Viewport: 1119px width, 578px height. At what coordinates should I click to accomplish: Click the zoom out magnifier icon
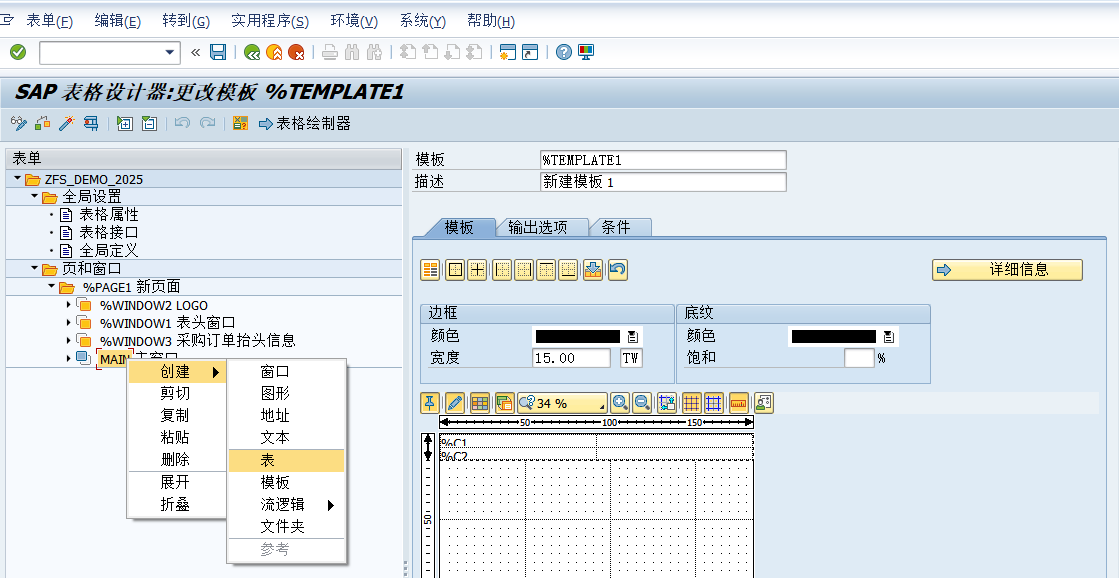coord(641,403)
